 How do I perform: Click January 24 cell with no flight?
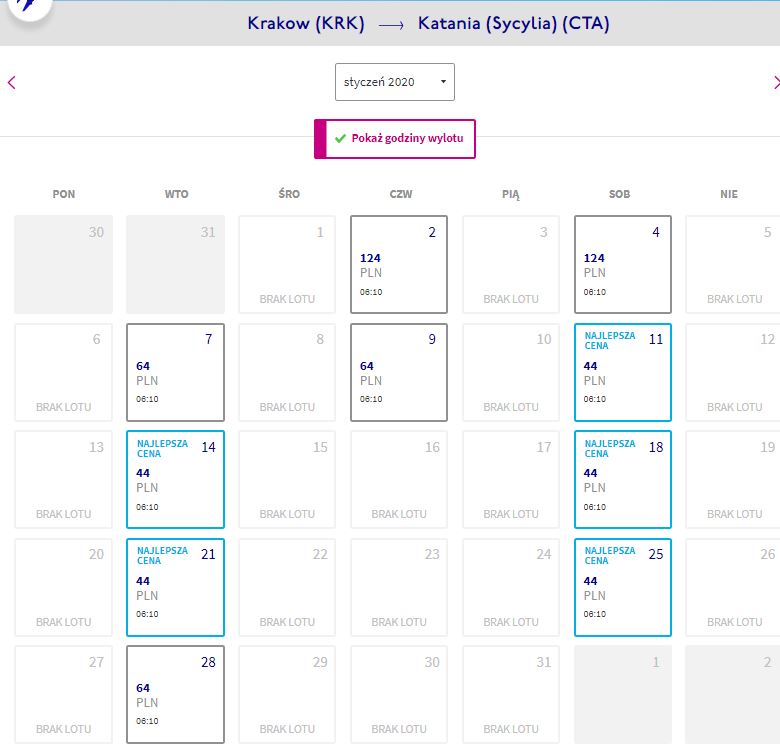(x=511, y=587)
